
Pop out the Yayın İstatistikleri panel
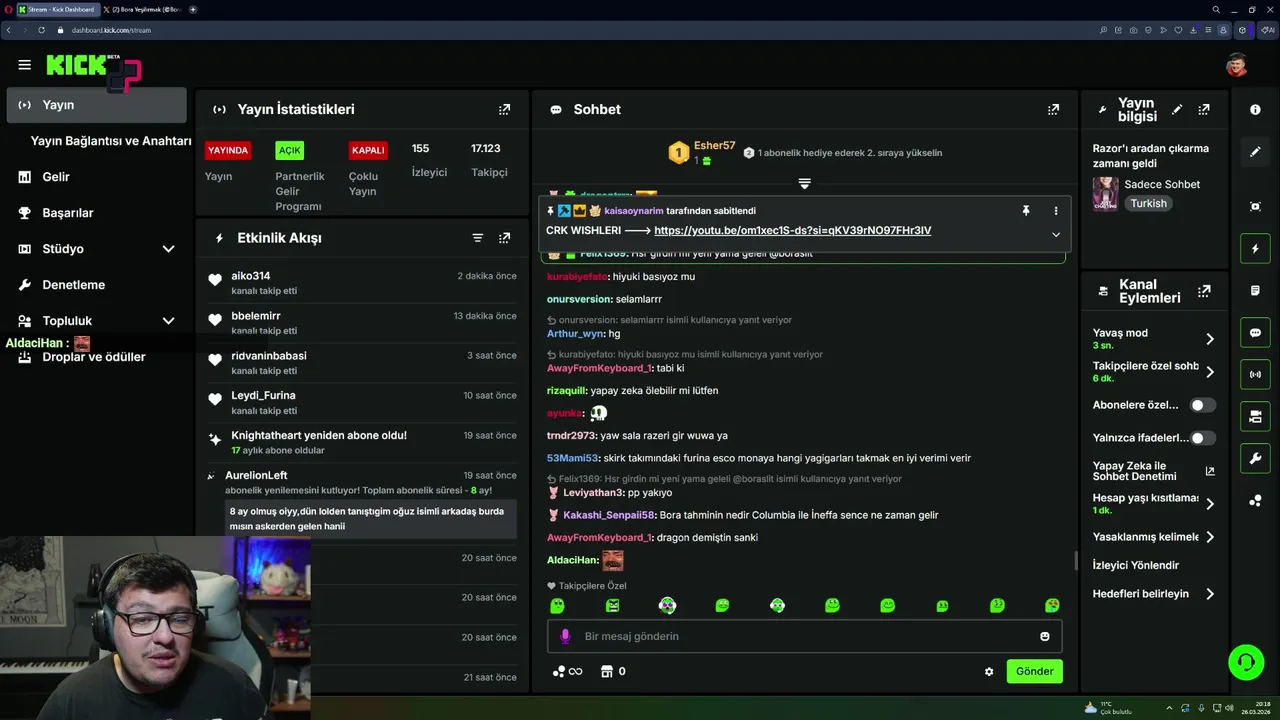coord(504,109)
